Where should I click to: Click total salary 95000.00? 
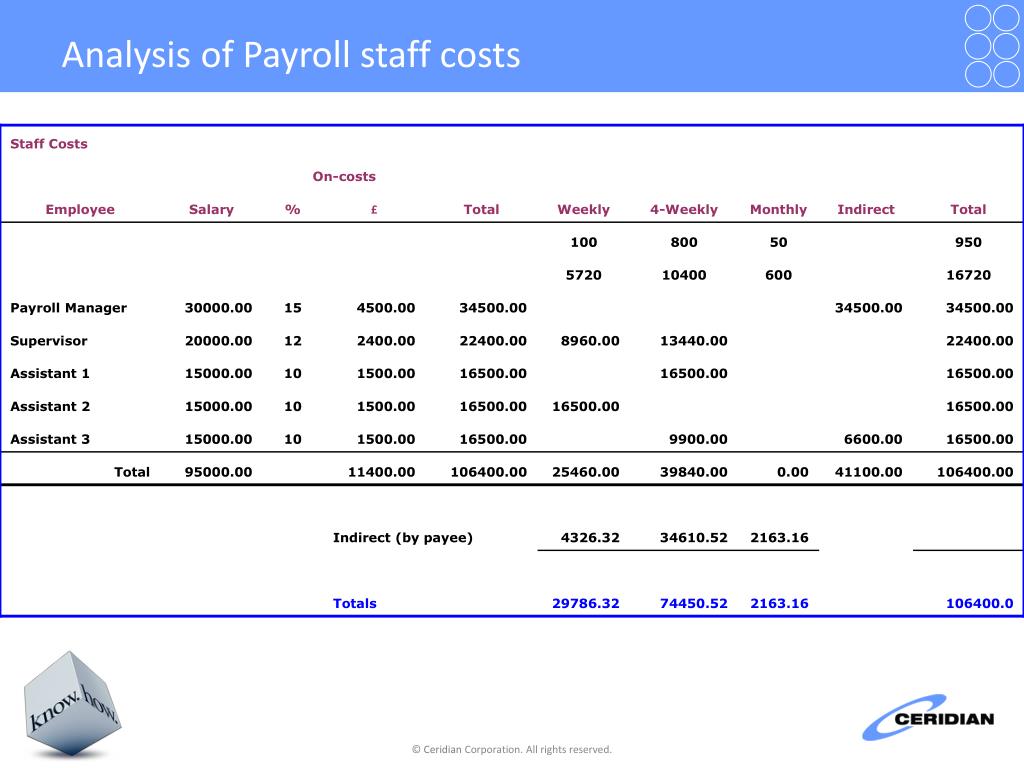218,472
